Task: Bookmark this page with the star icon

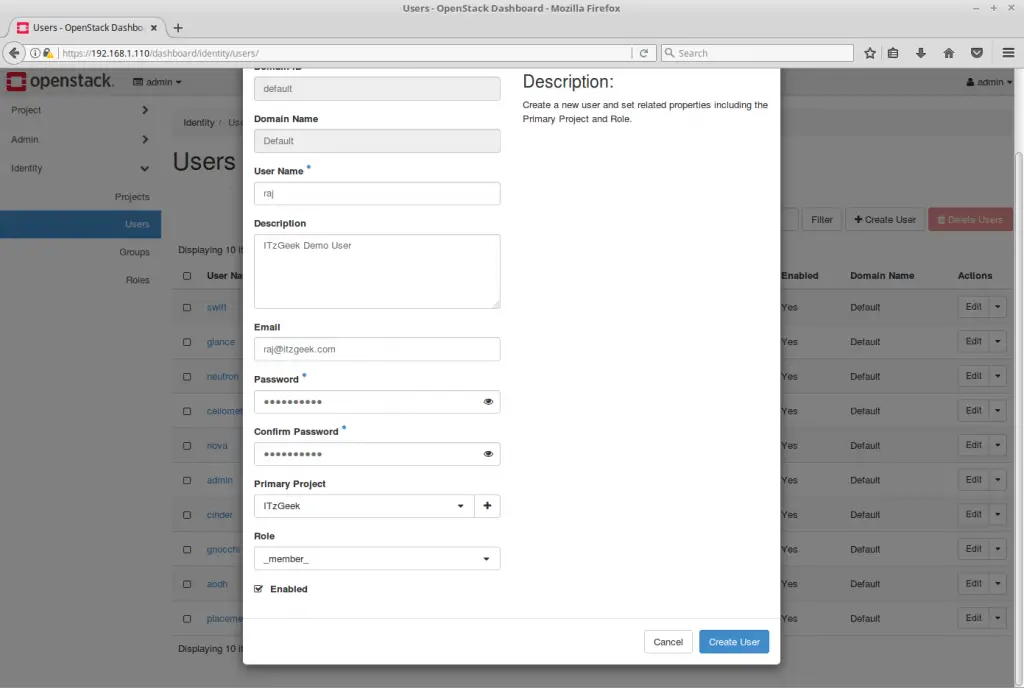Action: (x=870, y=53)
